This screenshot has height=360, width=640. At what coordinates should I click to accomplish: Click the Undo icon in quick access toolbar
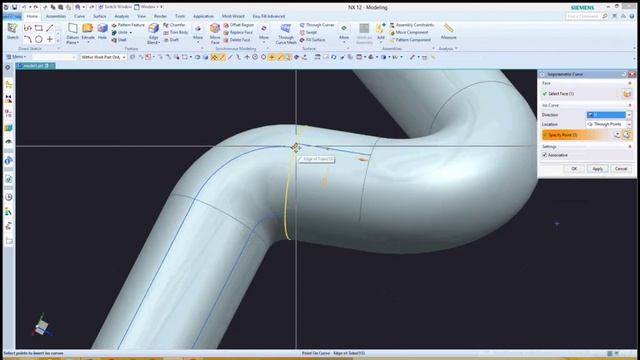point(24,7)
